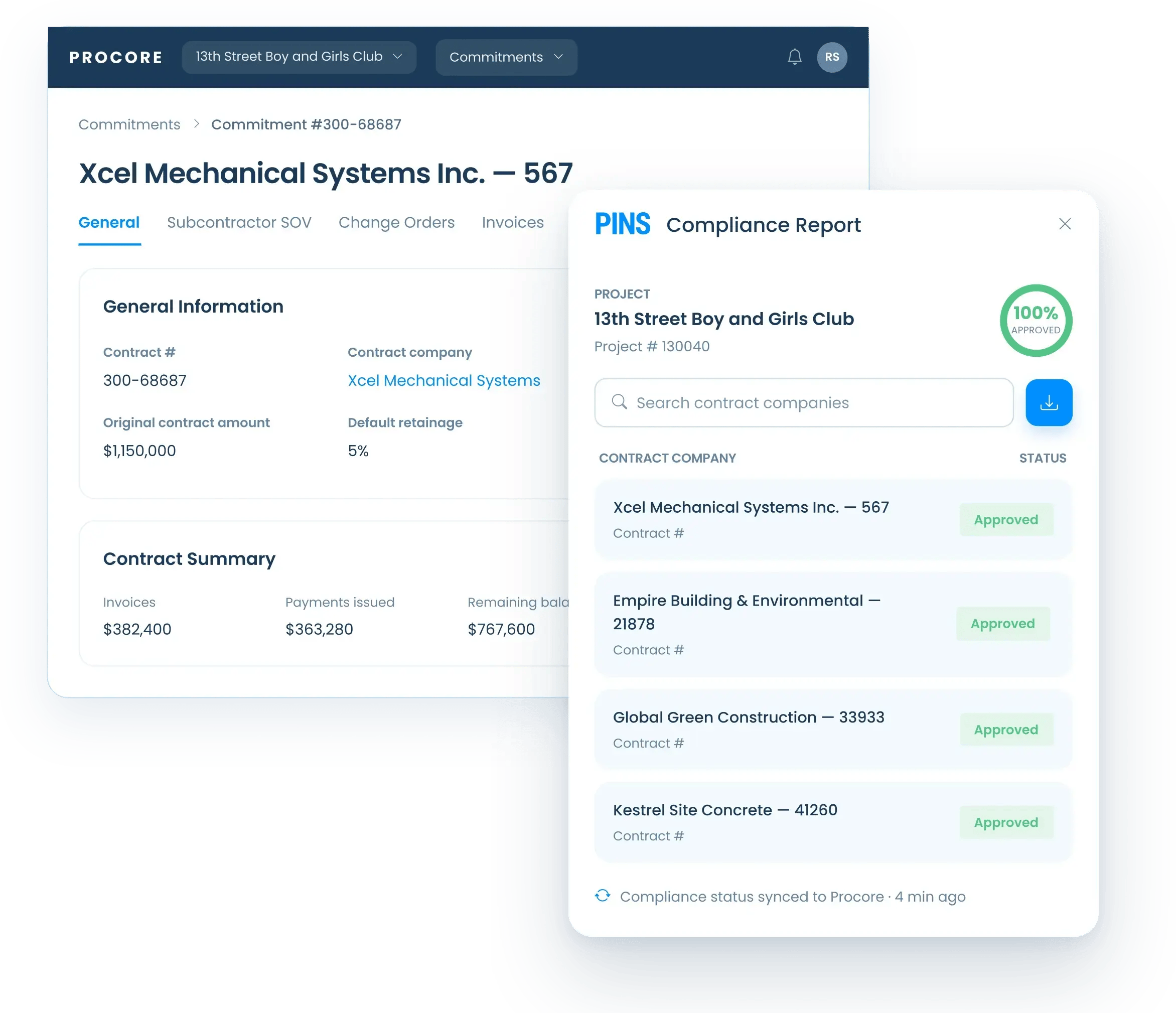The width and height of the screenshot is (1176, 1013).
Task: Download the compliance report
Action: pos(1048,402)
